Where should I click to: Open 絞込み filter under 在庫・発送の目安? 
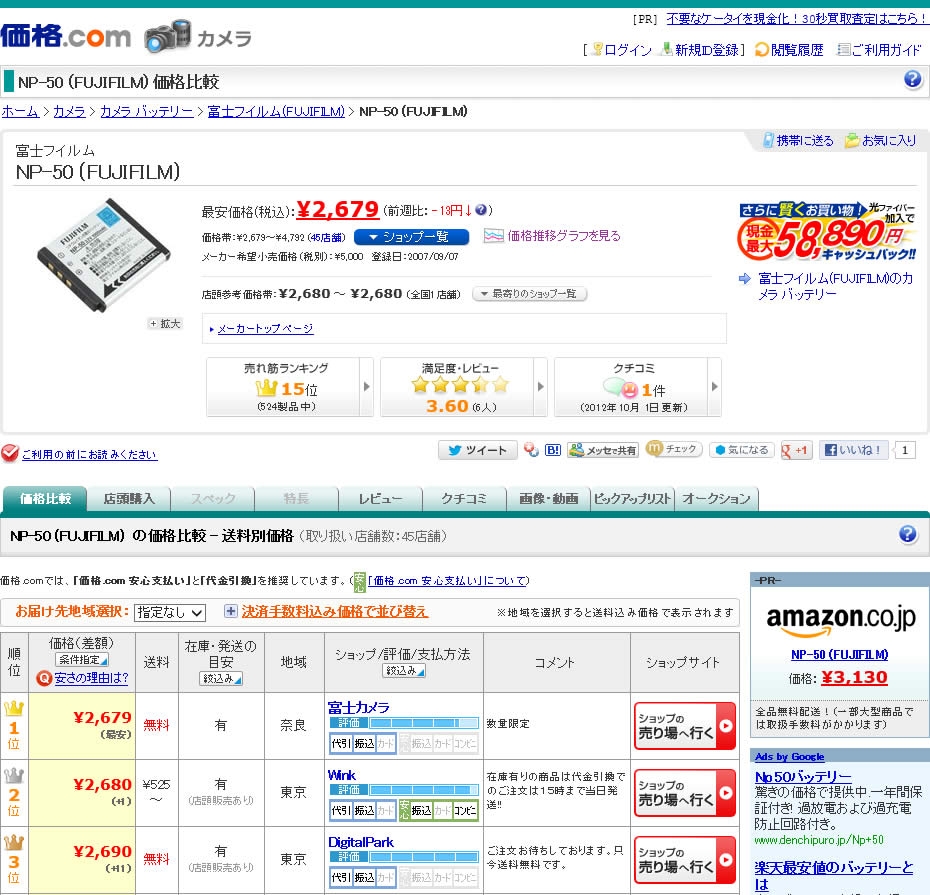[x=221, y=679]
